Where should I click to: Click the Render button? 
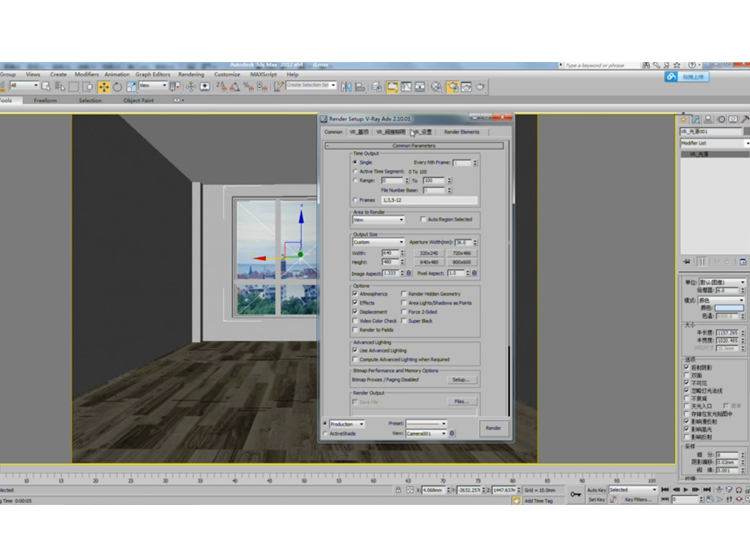[493, 428]
